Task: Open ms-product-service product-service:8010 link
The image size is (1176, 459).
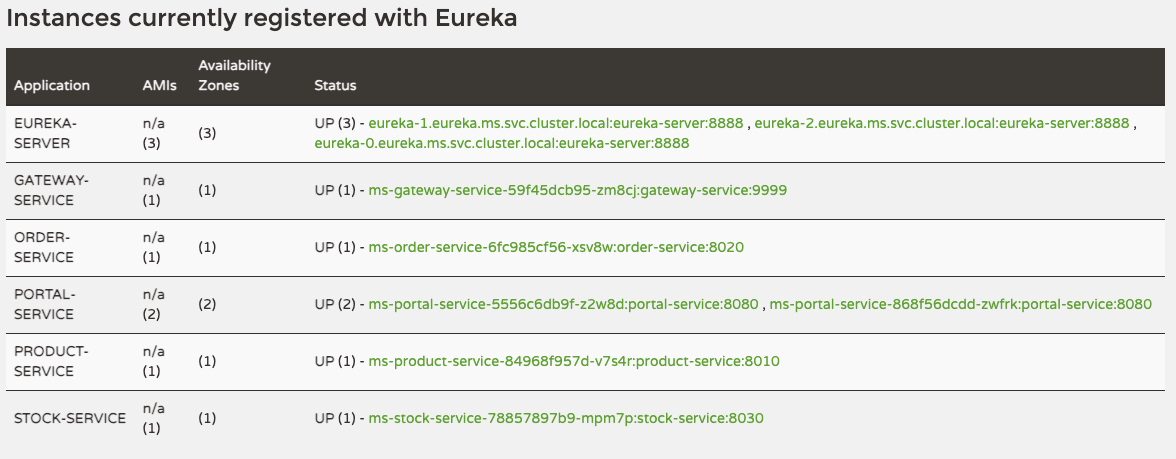Action: coord(574,362)
